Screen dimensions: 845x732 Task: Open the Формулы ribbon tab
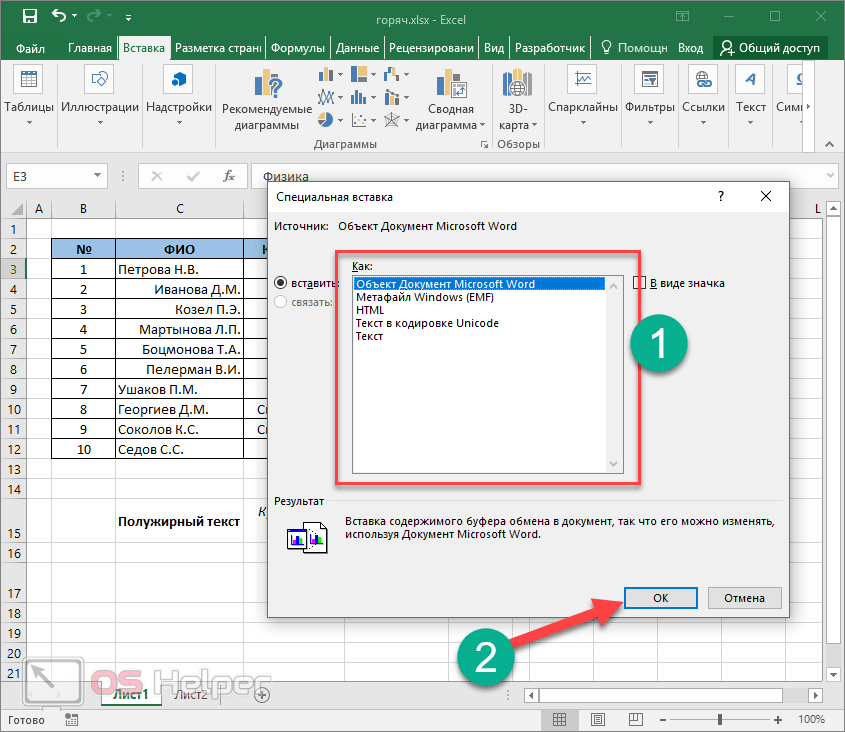298,48
